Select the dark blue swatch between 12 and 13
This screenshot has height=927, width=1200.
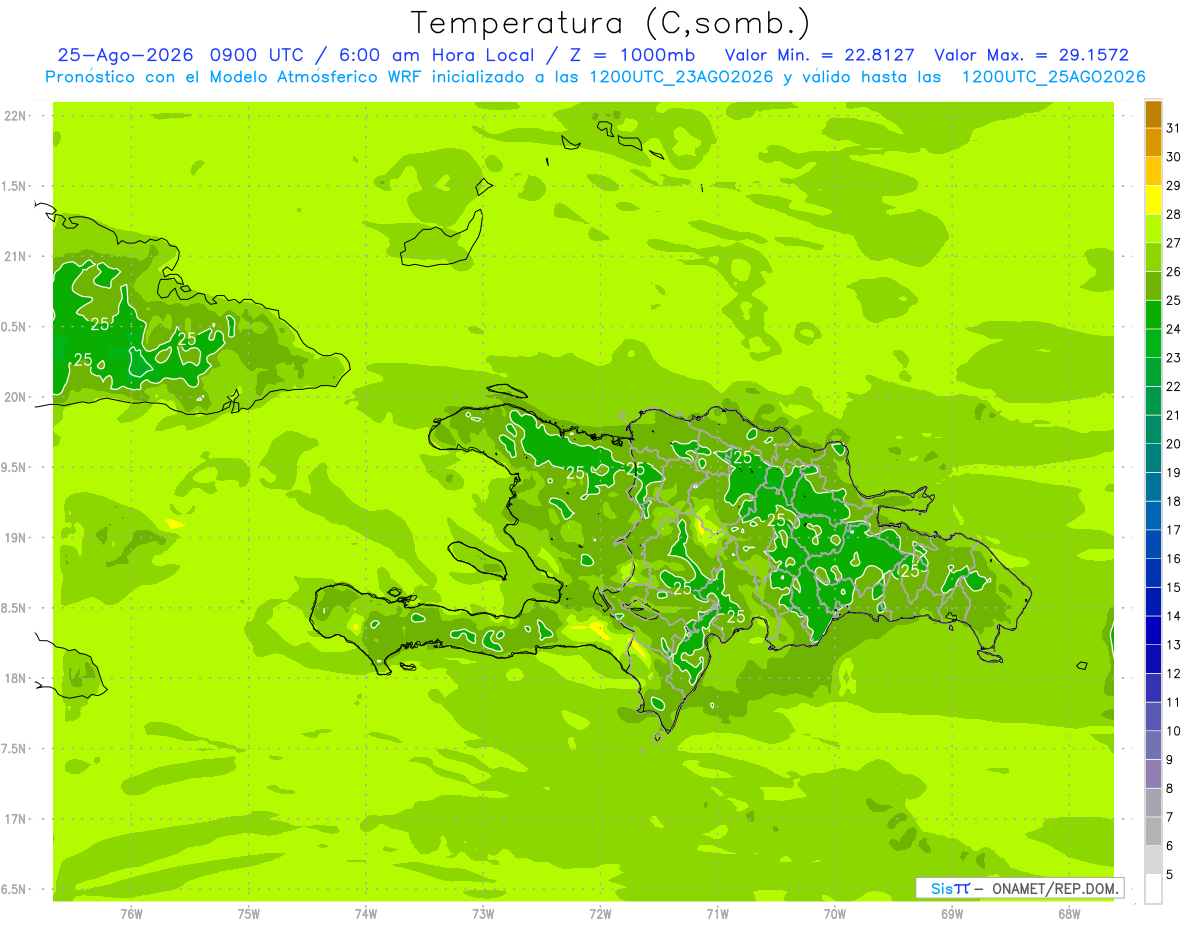pos(1153,659)
